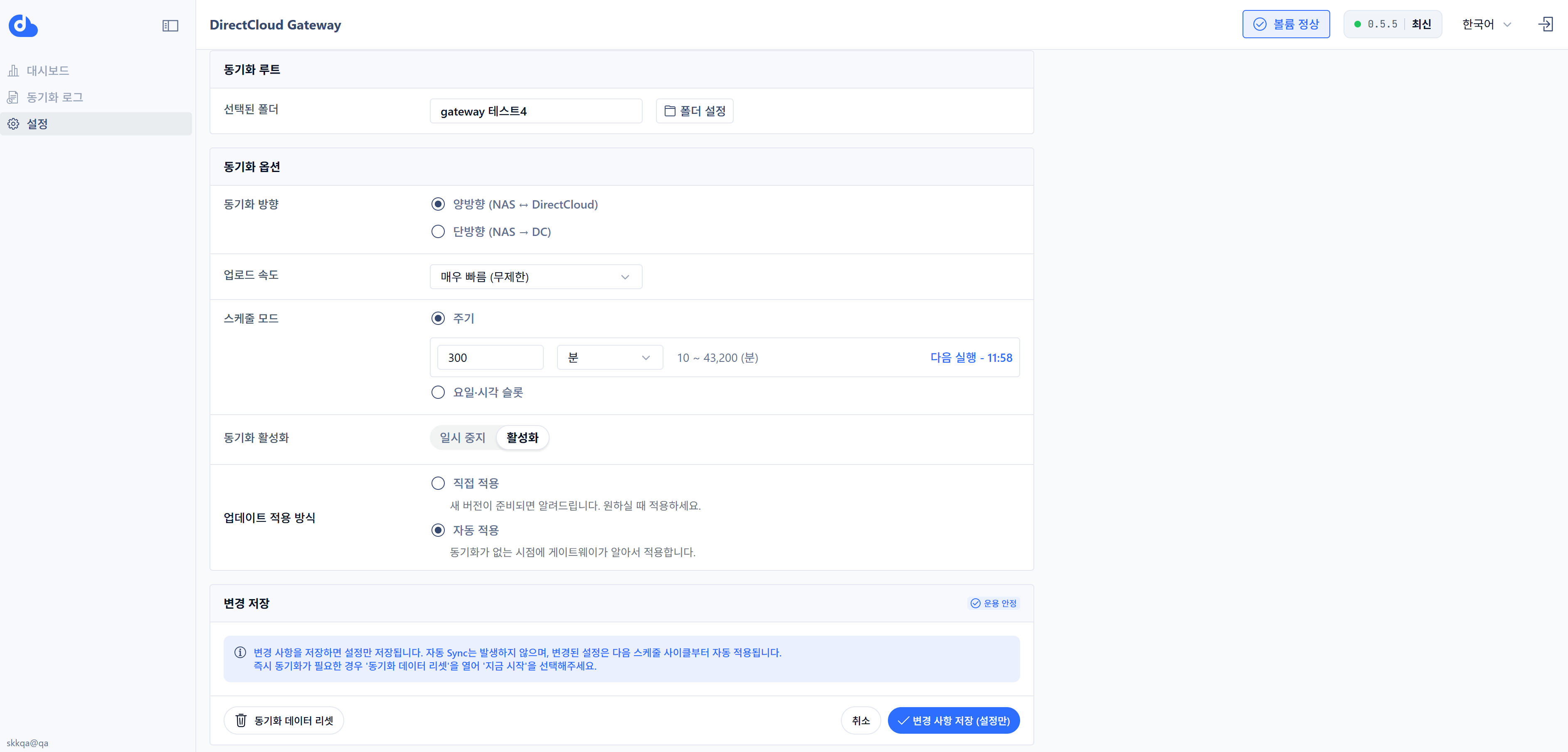Click the gateway 테스트4 folder field

(536, 111)
